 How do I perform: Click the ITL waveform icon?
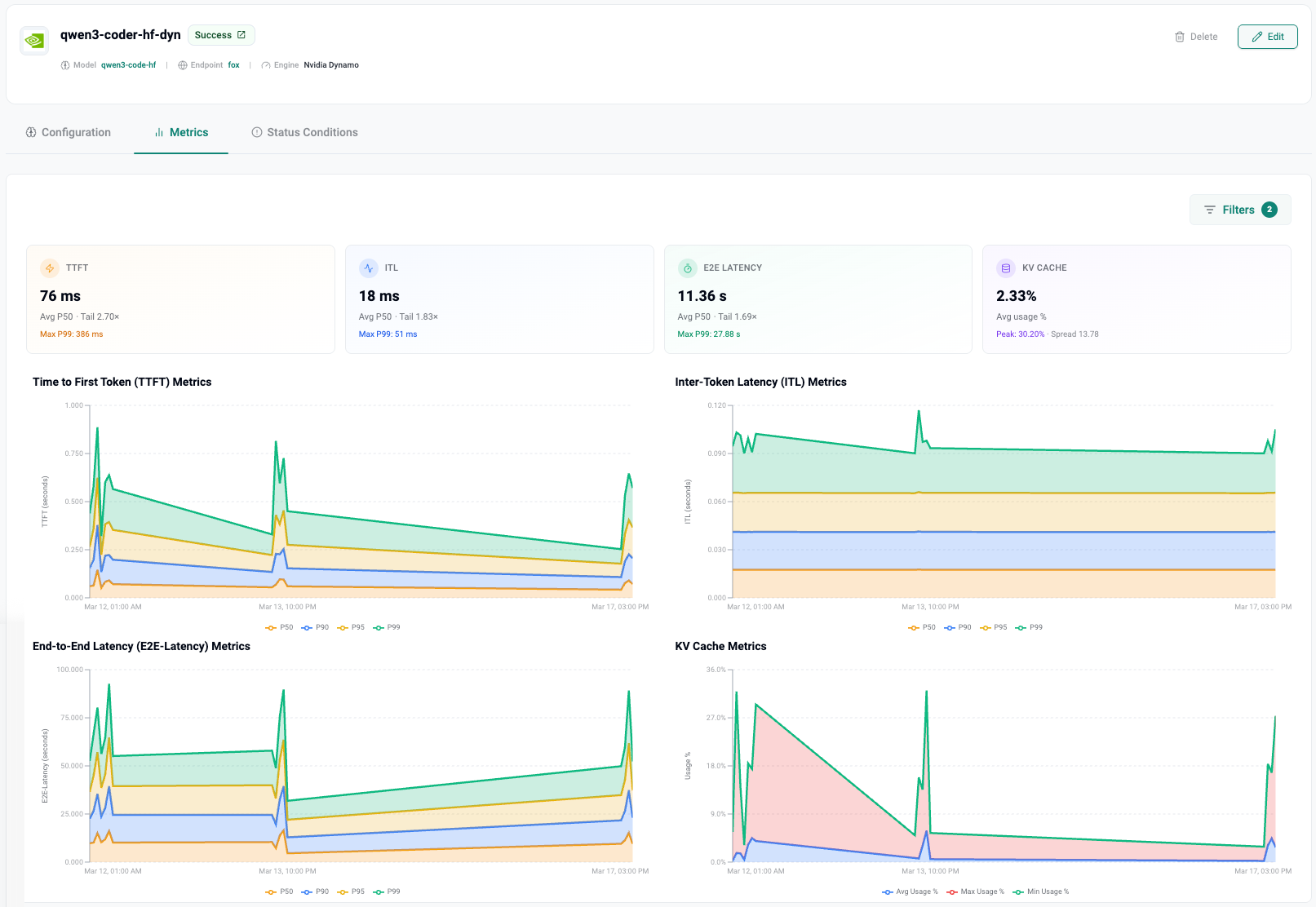(369, 268)
